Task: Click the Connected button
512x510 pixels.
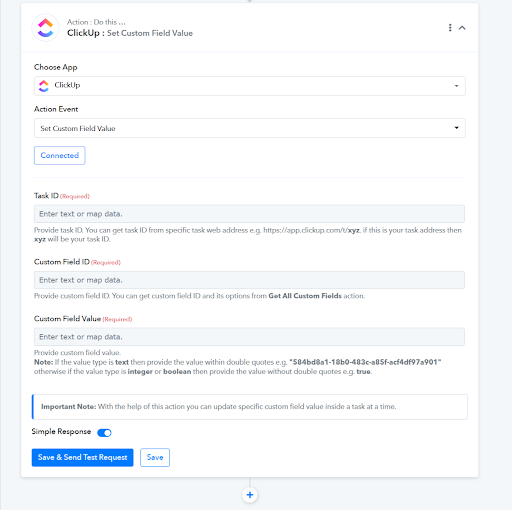Action: 60,155
